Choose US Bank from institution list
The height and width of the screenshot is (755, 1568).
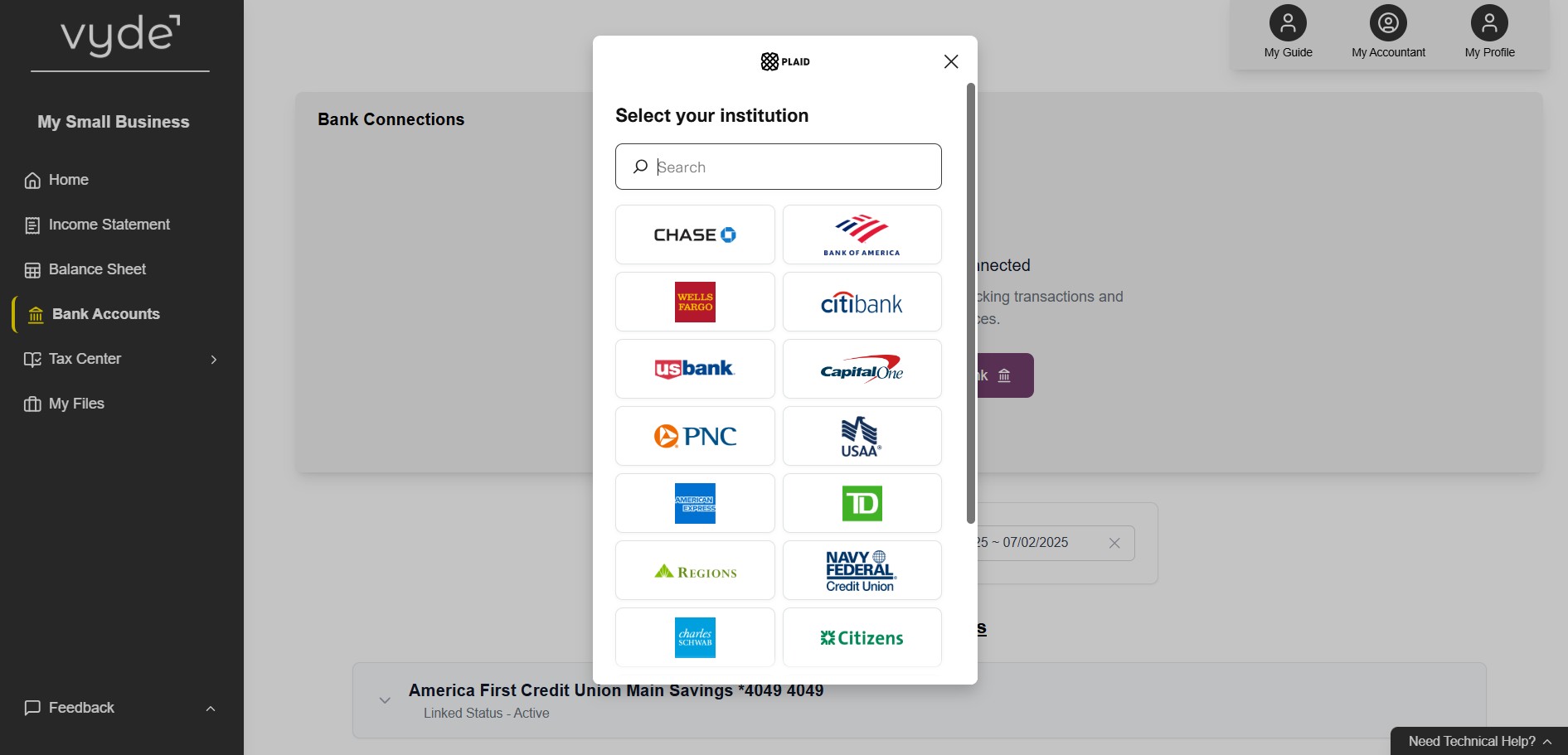pyautogui.click(x=695, y=369)
